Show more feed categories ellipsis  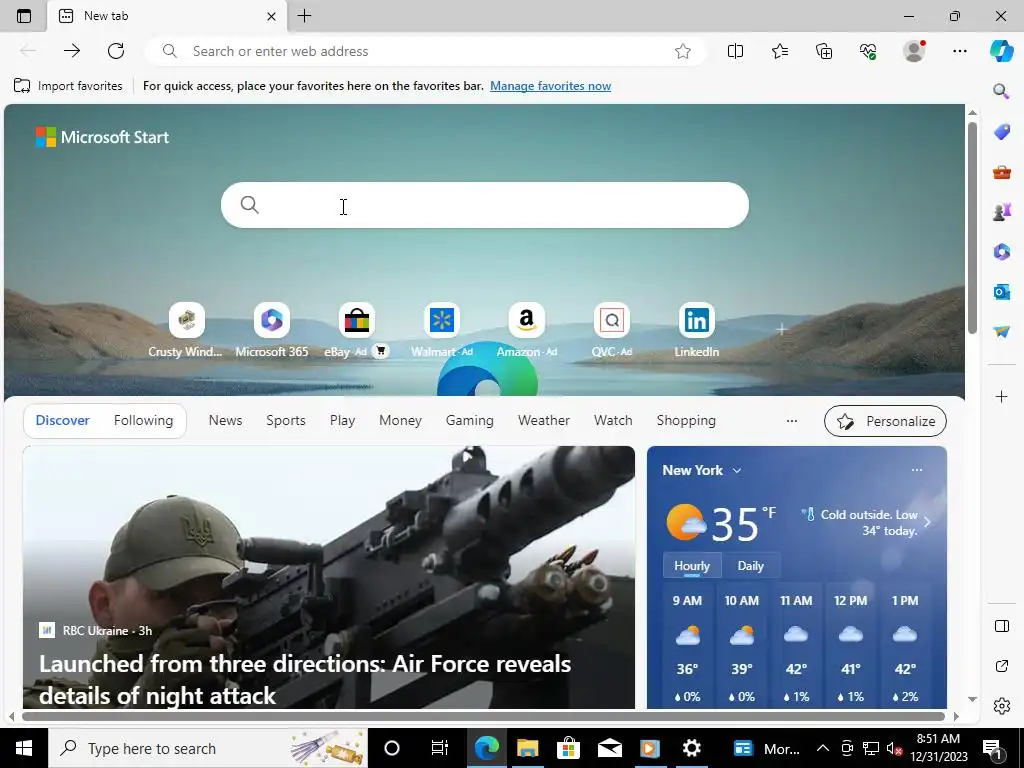click(x=792, y=421)
